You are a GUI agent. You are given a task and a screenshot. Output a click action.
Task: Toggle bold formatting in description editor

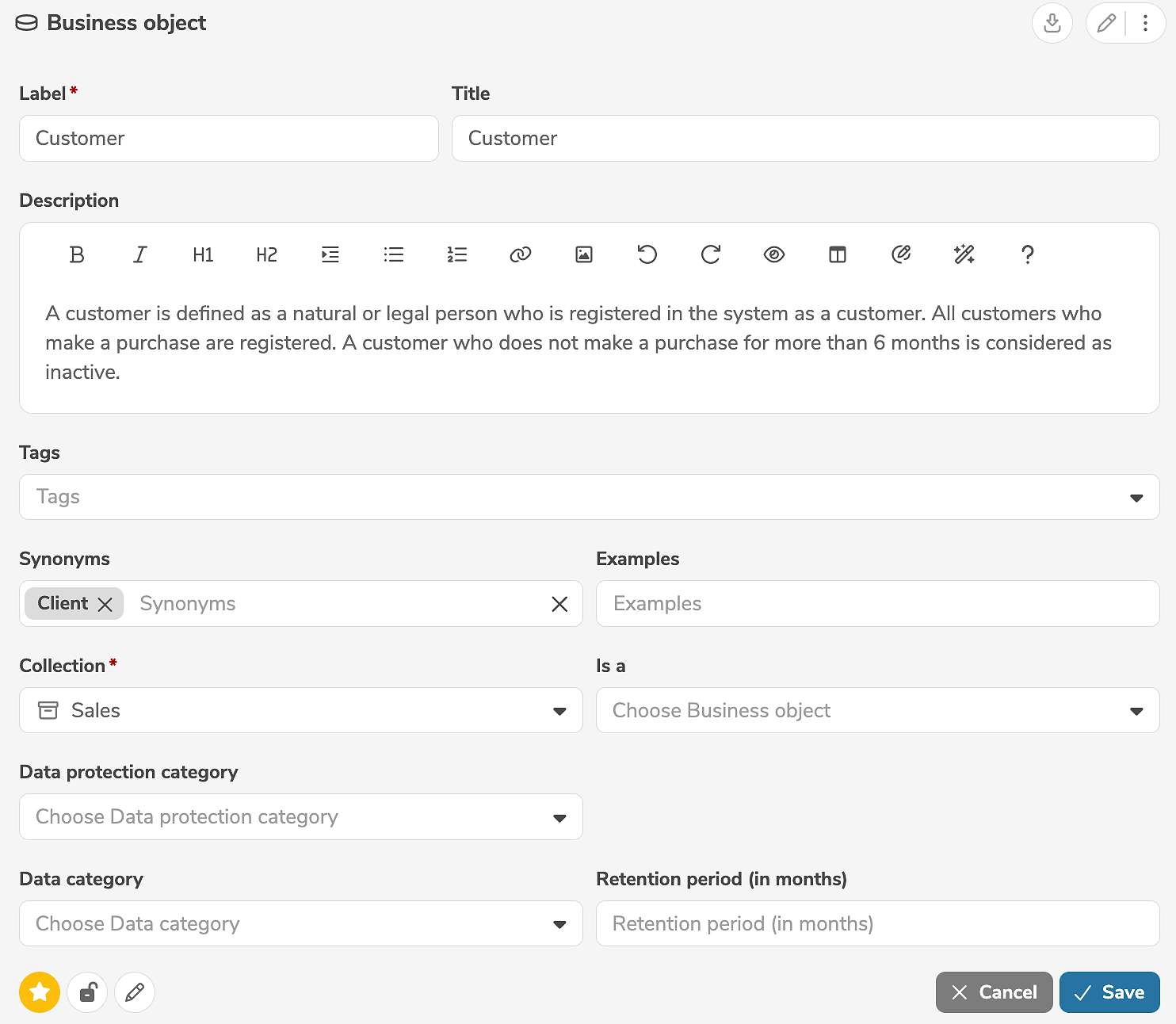point(77,254)
